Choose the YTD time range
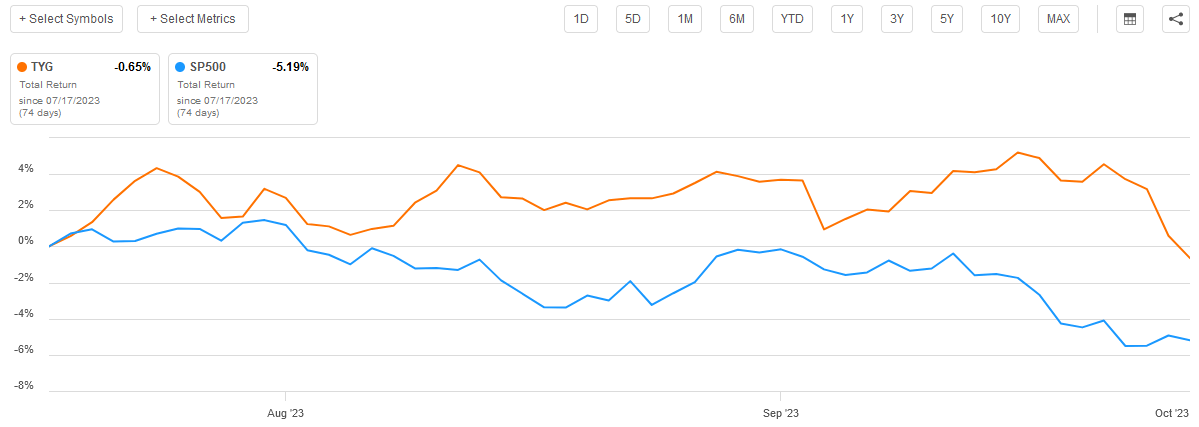The width and height of the screenshot is (1199, 427). click(793, 19)
